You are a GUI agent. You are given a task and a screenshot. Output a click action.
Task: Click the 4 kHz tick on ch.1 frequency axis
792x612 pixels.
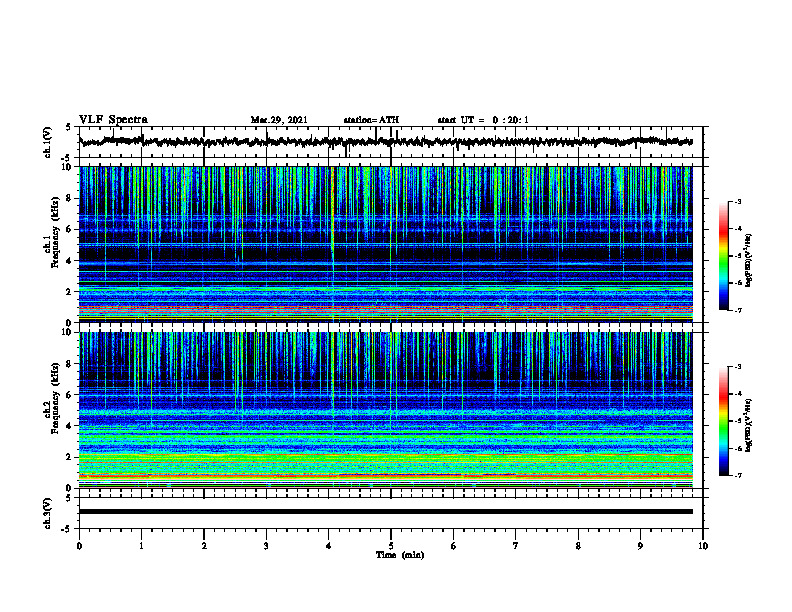70,261
